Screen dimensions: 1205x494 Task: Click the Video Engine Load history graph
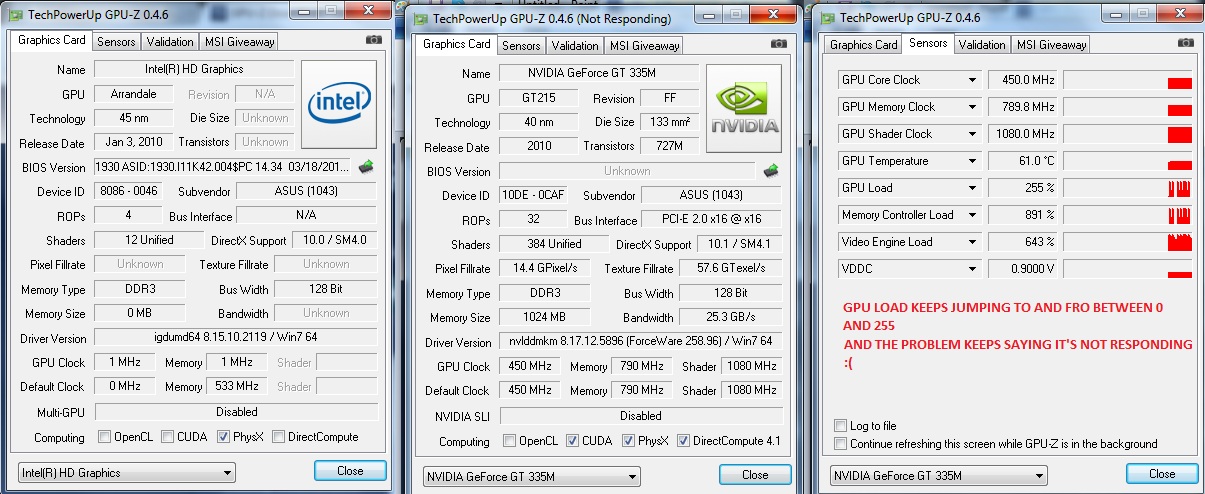(1128, 242)
